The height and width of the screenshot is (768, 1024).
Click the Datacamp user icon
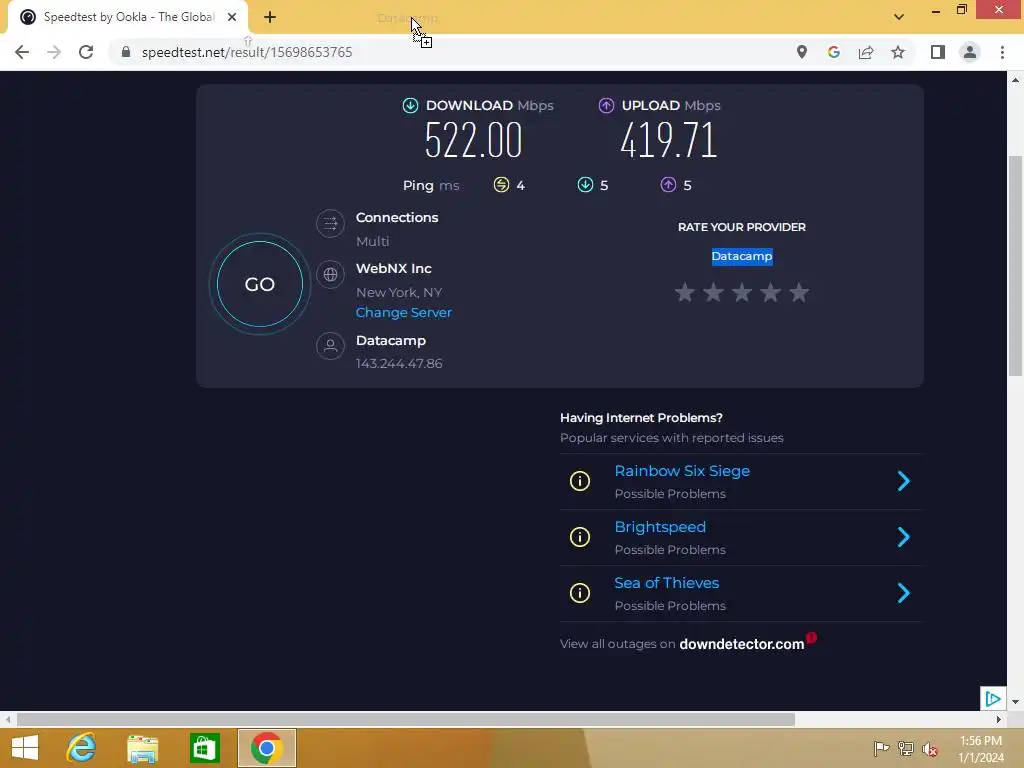tap(330, 346)
